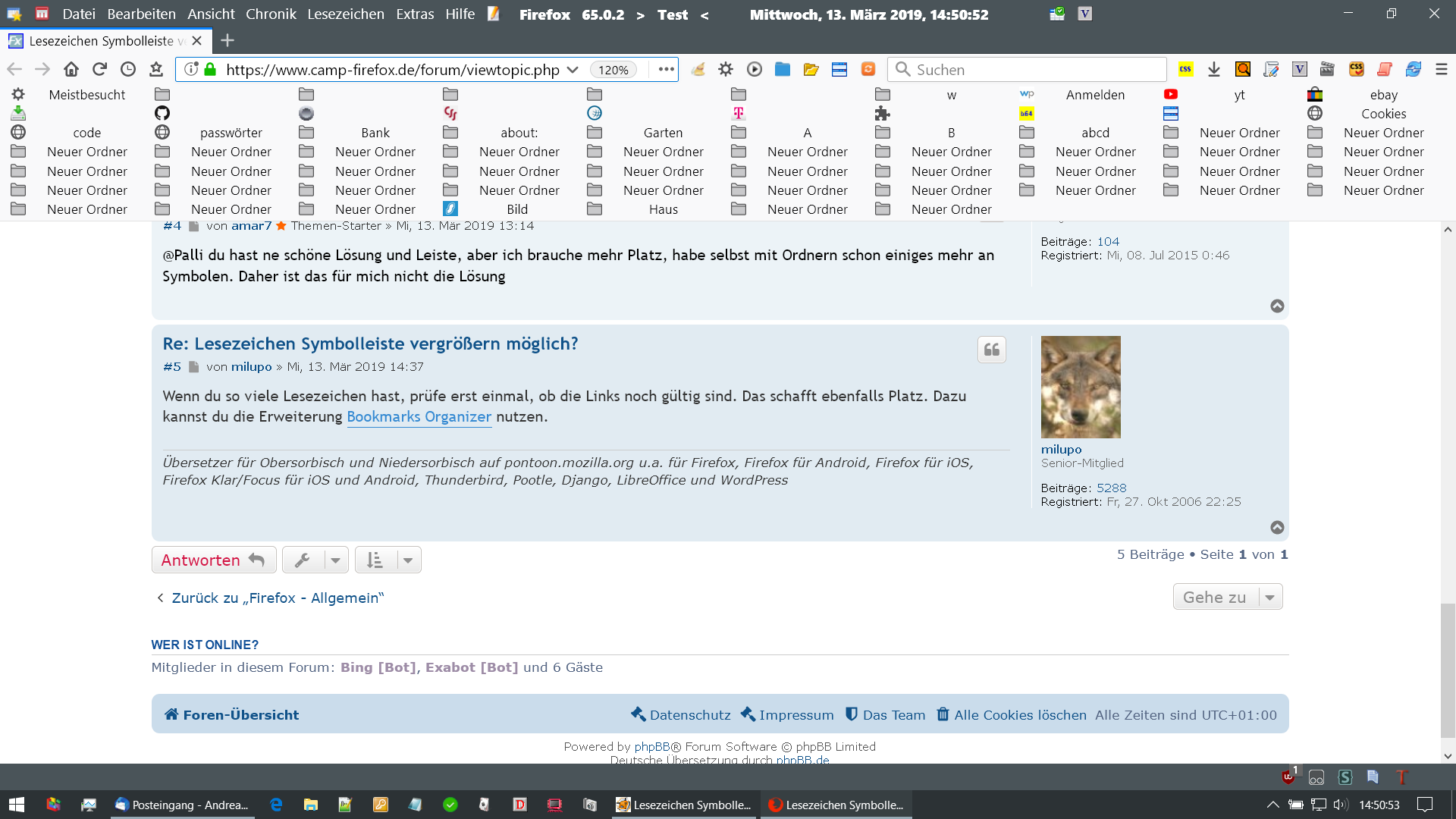1456x819 pixels.
Task: Open the hamburger application menu
Action: pyautogui.click(x=1442, y=70)
